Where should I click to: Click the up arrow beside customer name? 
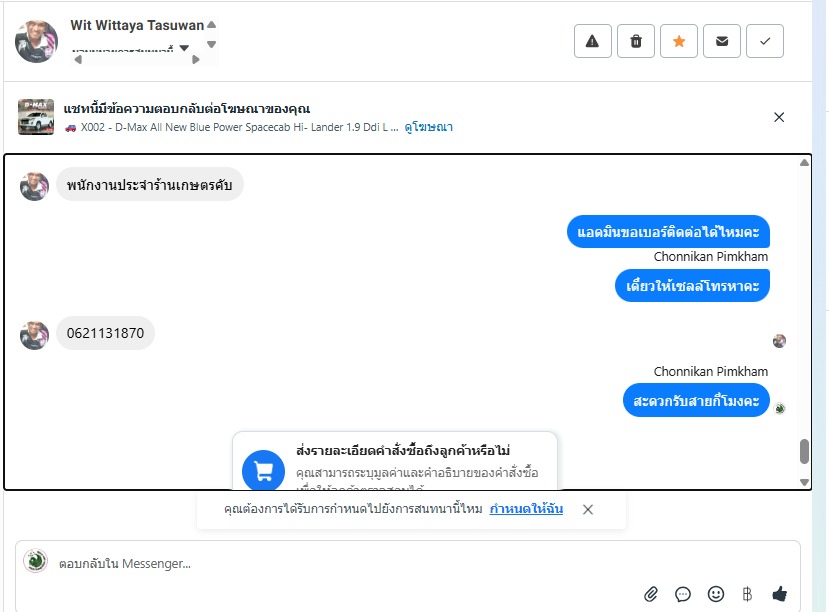pyautogui.click(x=211, y=24)
